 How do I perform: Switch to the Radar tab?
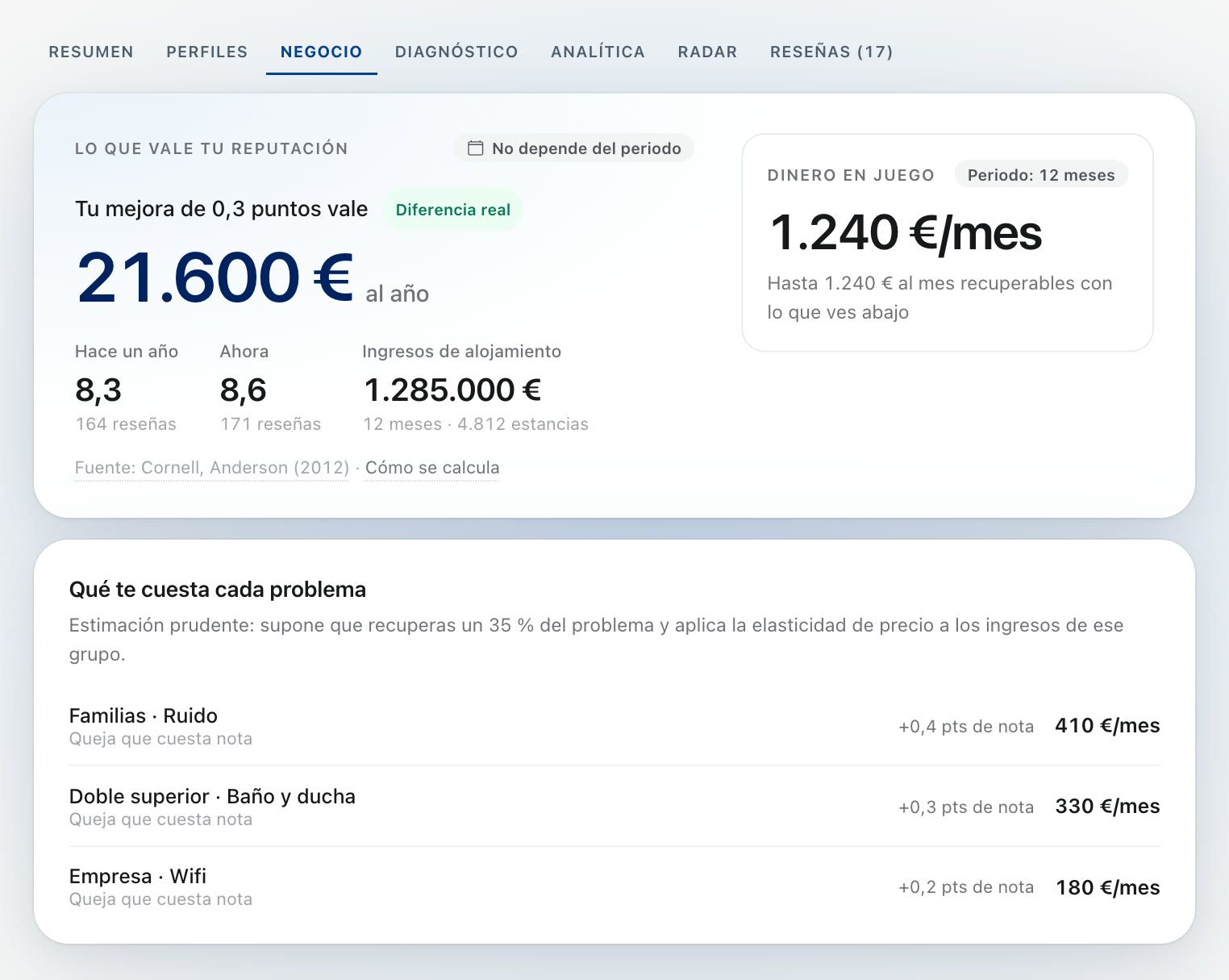708,52
